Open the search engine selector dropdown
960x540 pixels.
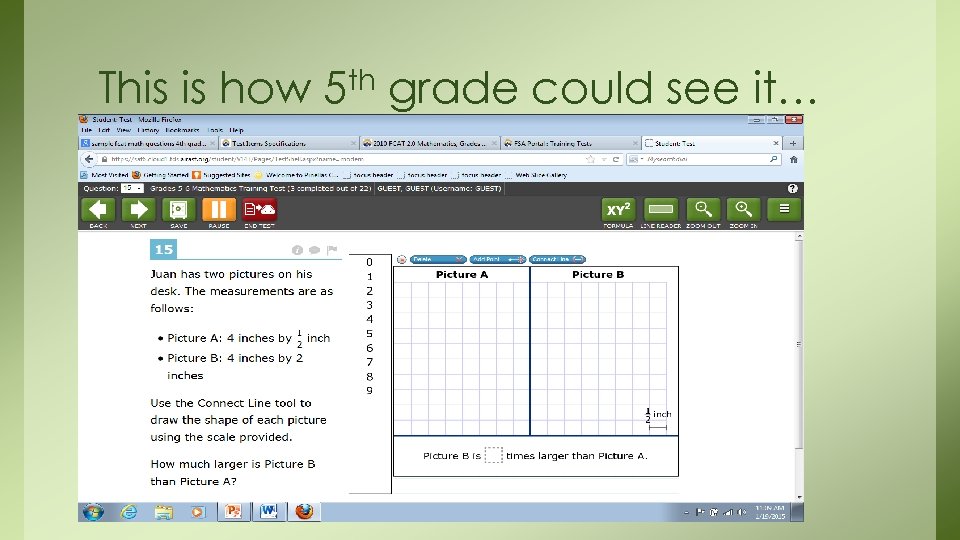tap(636, 159)
